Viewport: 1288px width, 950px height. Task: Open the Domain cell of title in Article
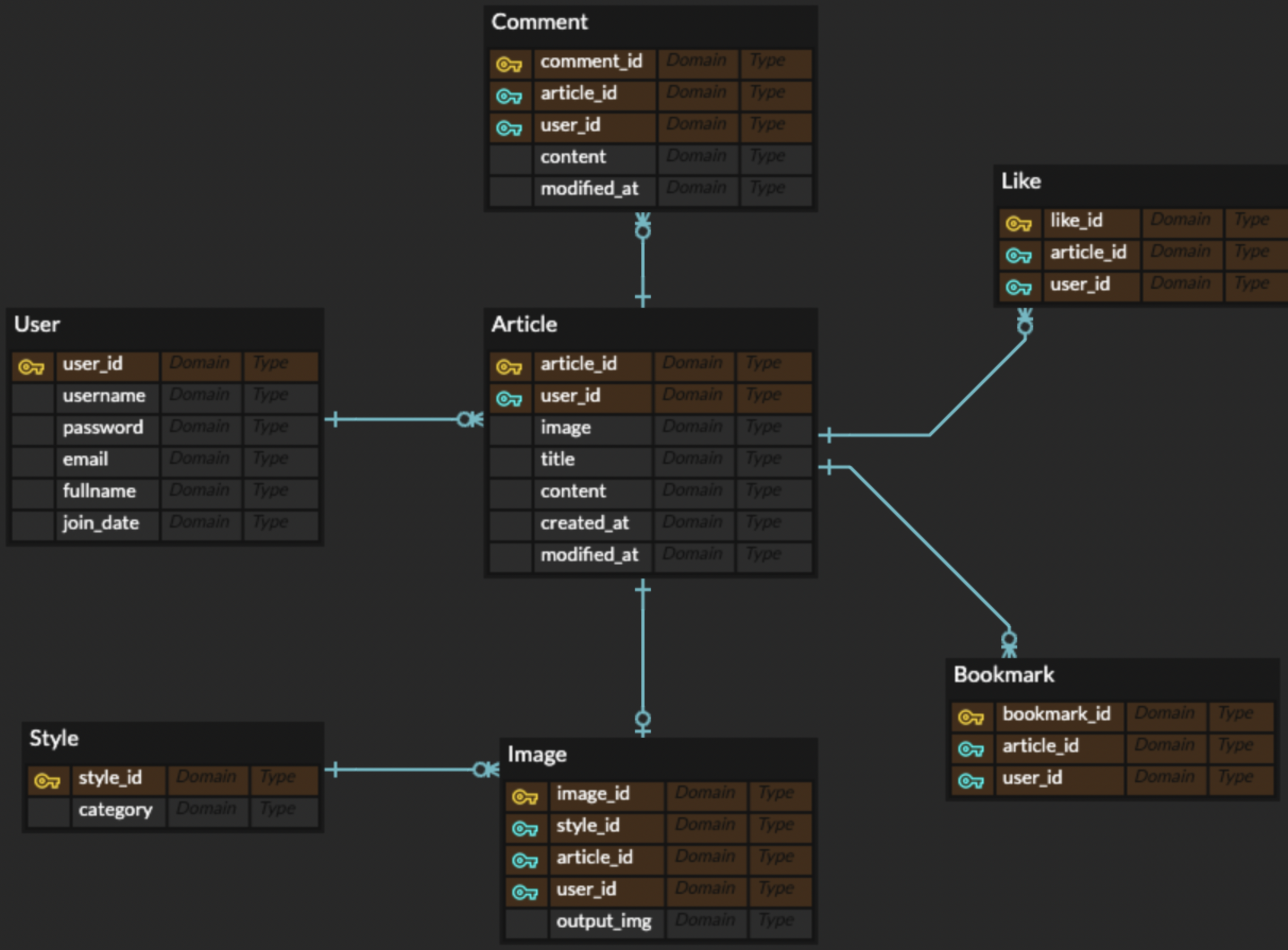pyautogui.click(x=694, y=460)
